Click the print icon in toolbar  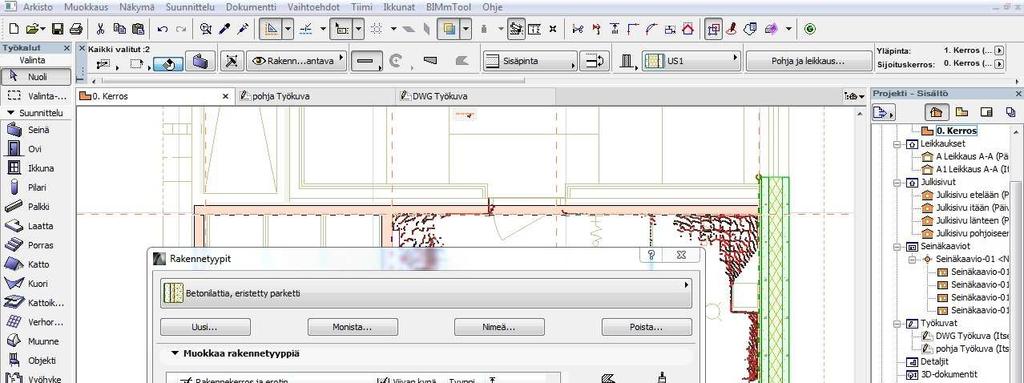(76, 29)
